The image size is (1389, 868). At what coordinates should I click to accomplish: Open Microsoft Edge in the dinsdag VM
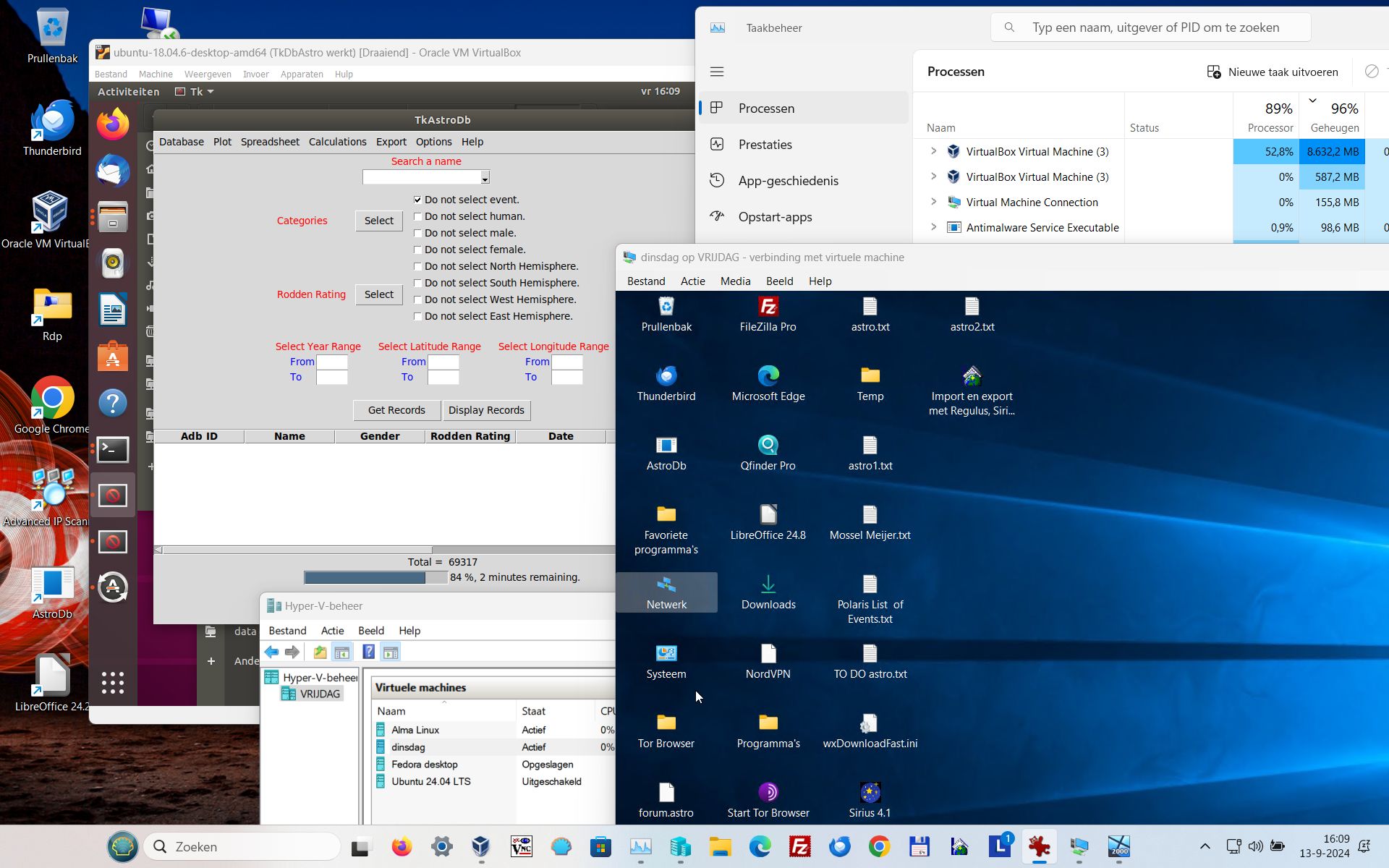768,383
